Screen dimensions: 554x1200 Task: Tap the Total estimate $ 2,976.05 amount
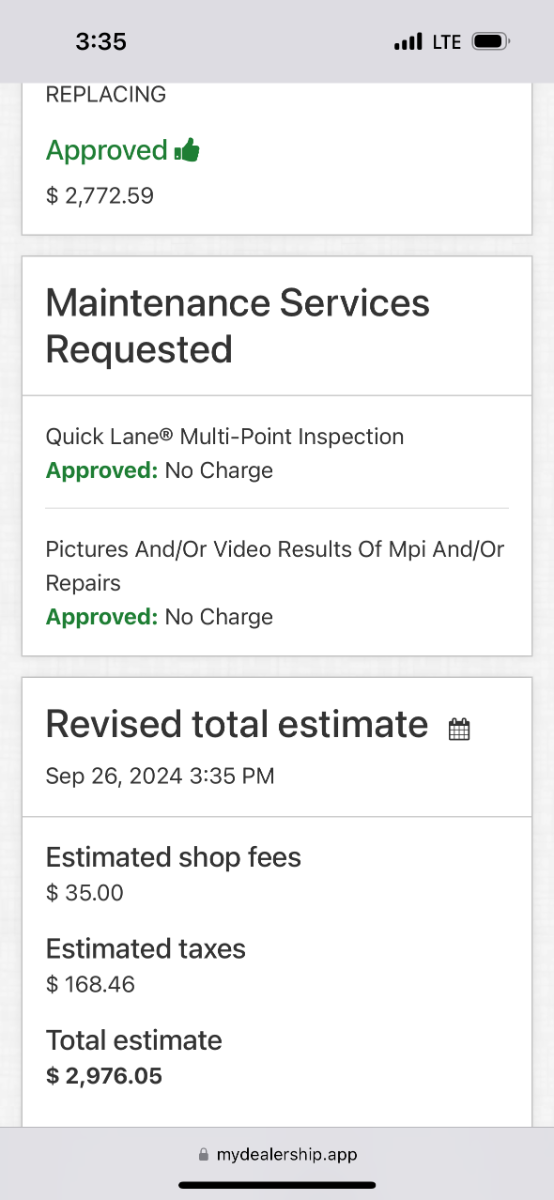[104, 1076]
